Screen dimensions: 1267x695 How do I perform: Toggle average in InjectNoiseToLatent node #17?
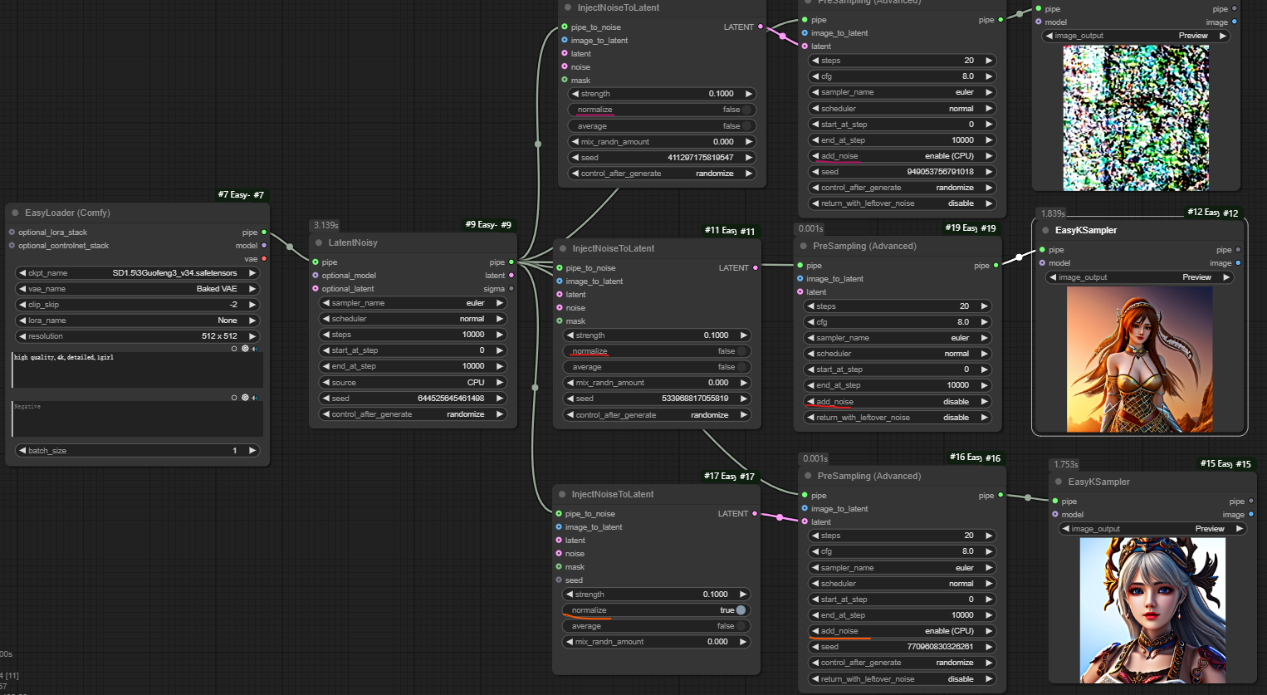[x=740, y=626]
